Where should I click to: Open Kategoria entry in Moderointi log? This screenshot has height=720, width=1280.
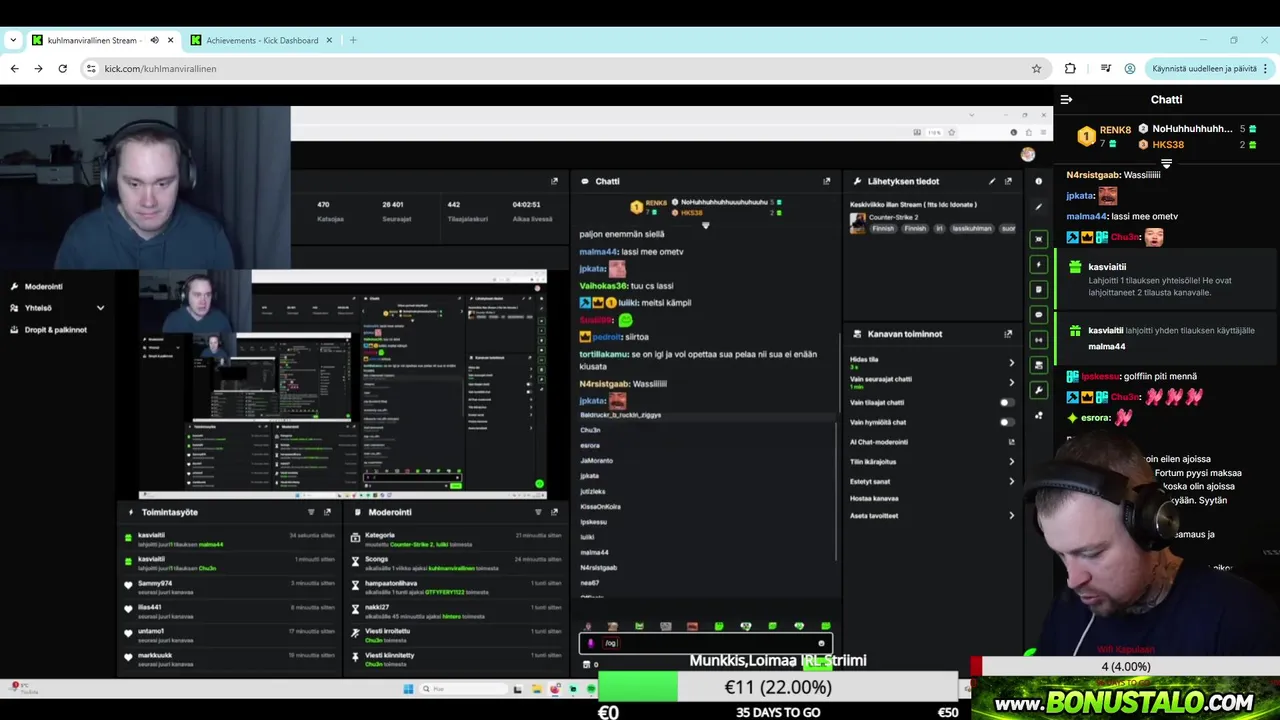click(x=455, y=540)
